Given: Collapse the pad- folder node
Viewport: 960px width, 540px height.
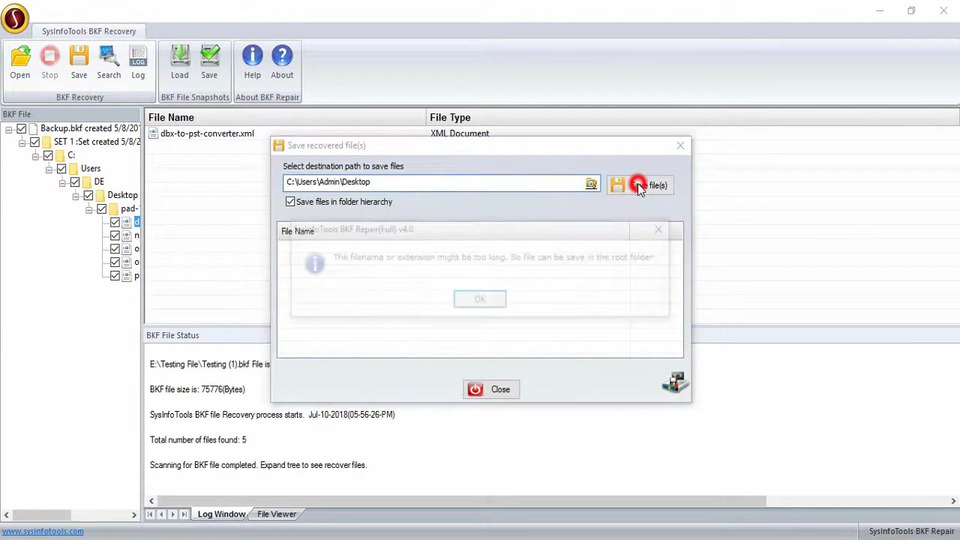Looking at the screenshot, I should click(x=89, y=210).
